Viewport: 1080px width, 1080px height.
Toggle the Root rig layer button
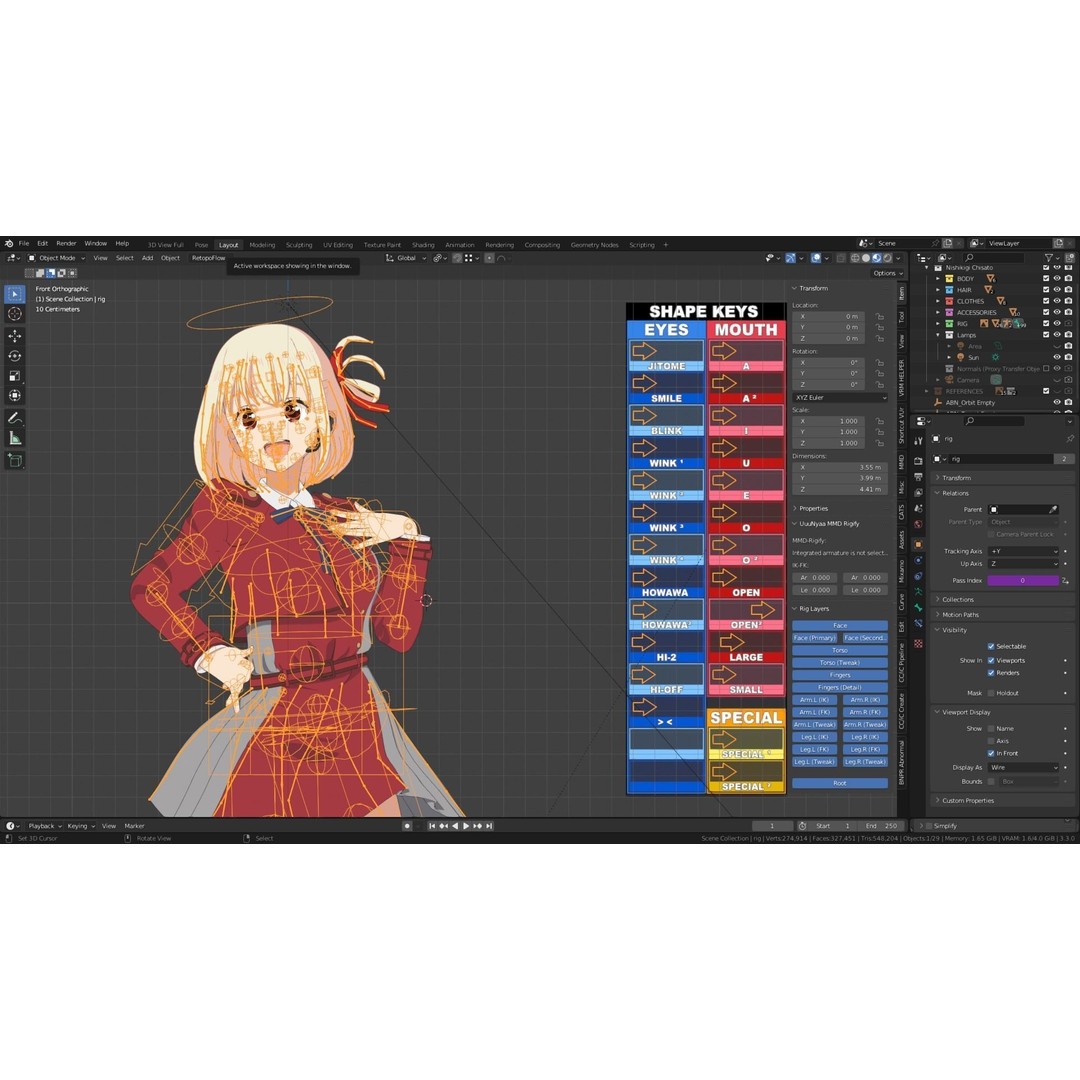(x=840, y=784)
